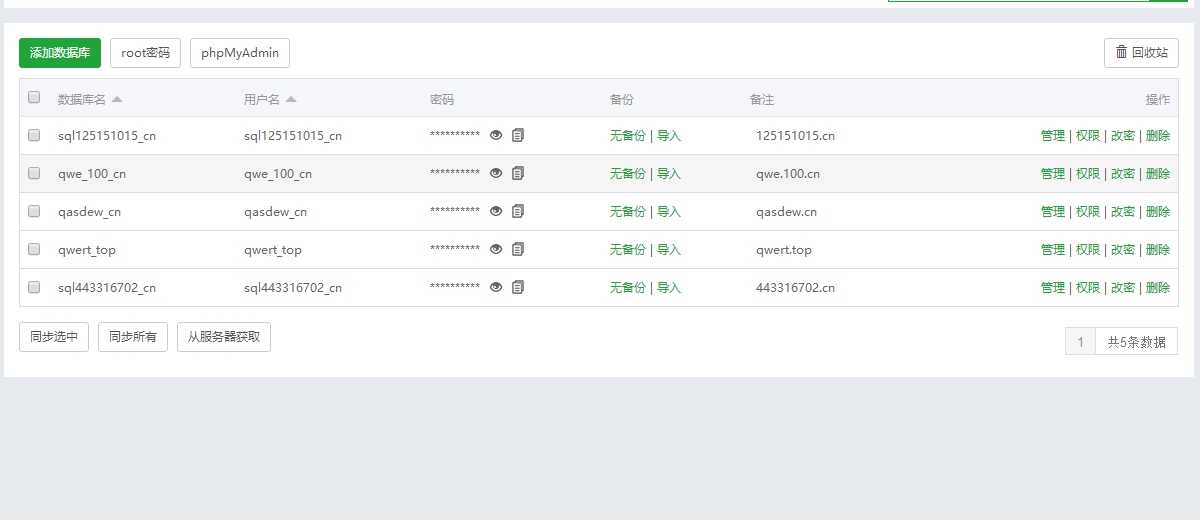Copy password for sql443316702_cn

[518, 287]
